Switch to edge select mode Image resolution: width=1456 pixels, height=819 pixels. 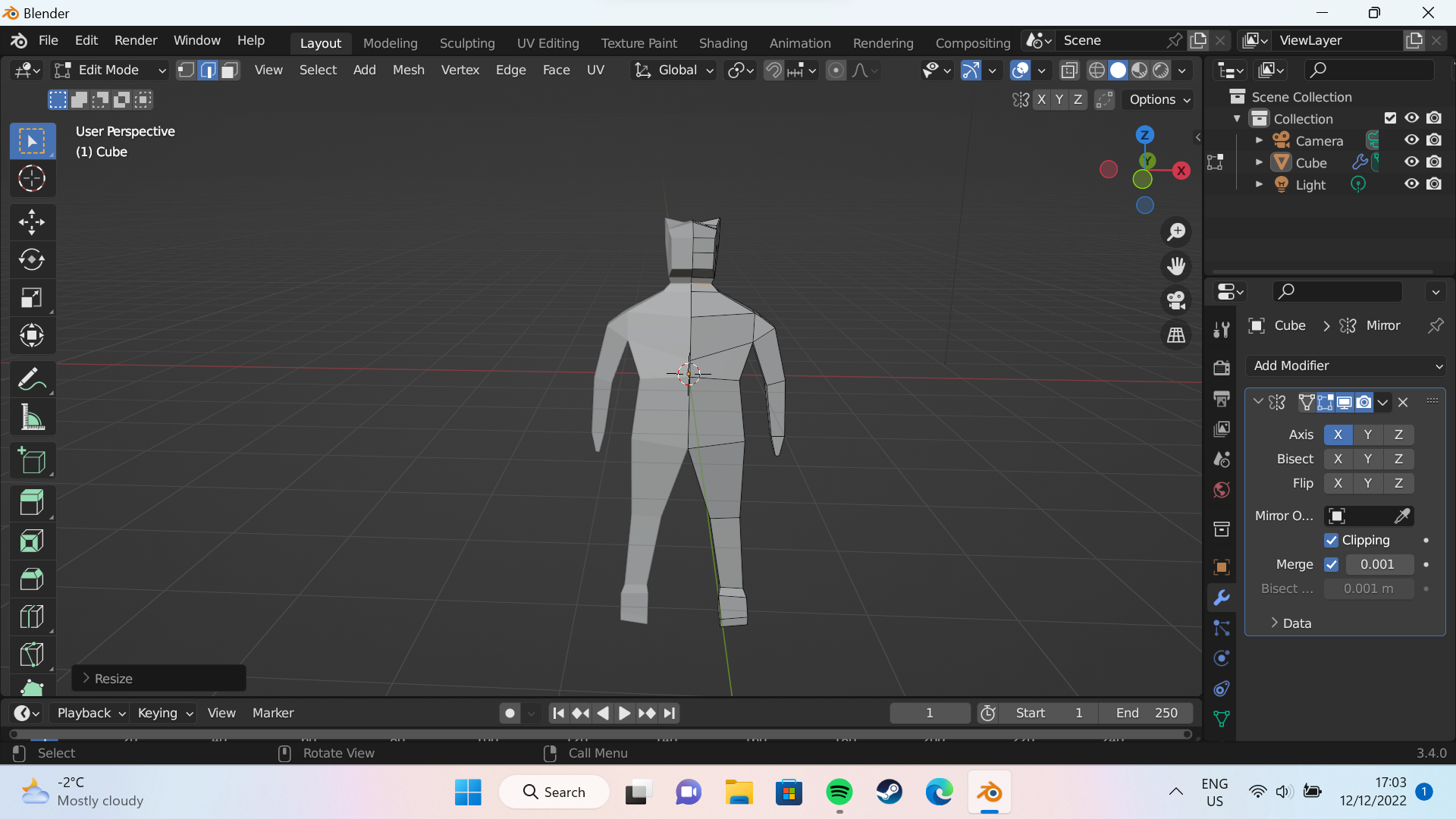[x=208, y=71]
